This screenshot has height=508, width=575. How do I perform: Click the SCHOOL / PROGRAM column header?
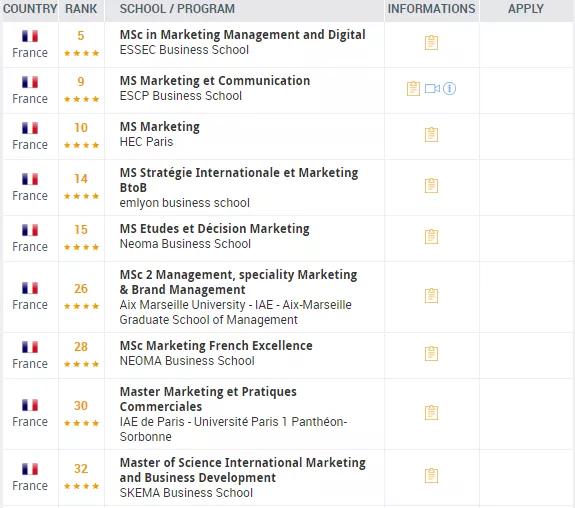[177, 9]
